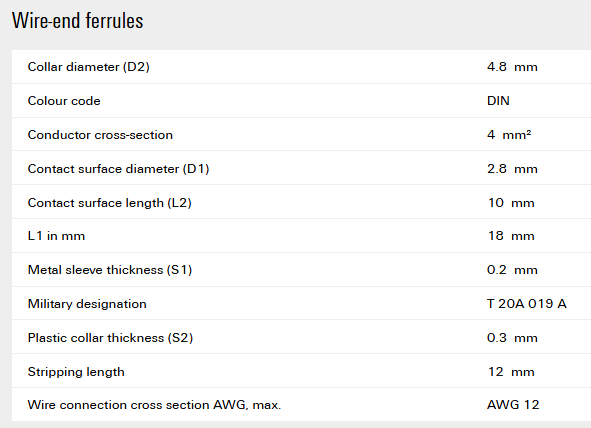Select the Metal sleeve thickness (S1) label
This screenshot has width=591, height=428.
[110, 270]
